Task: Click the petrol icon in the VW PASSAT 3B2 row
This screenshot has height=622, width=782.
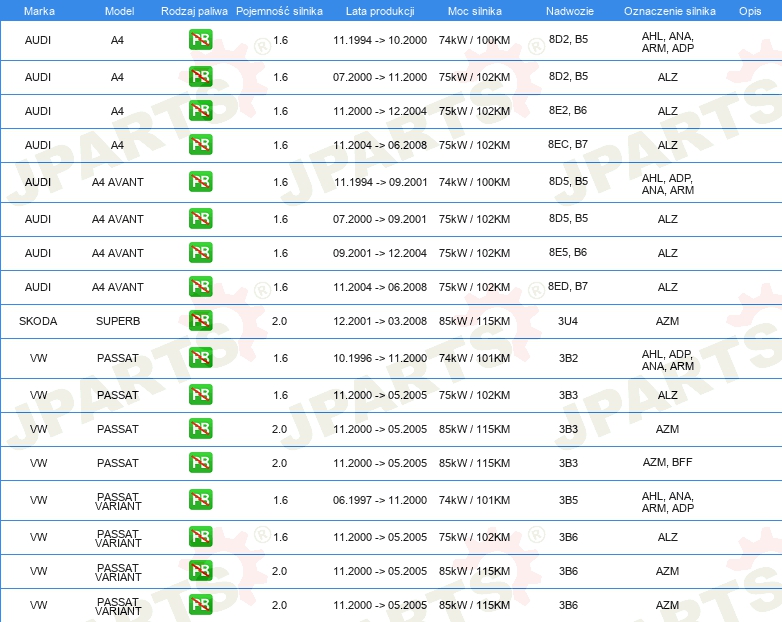Action: pyautogui.click(x=200, y=357)
